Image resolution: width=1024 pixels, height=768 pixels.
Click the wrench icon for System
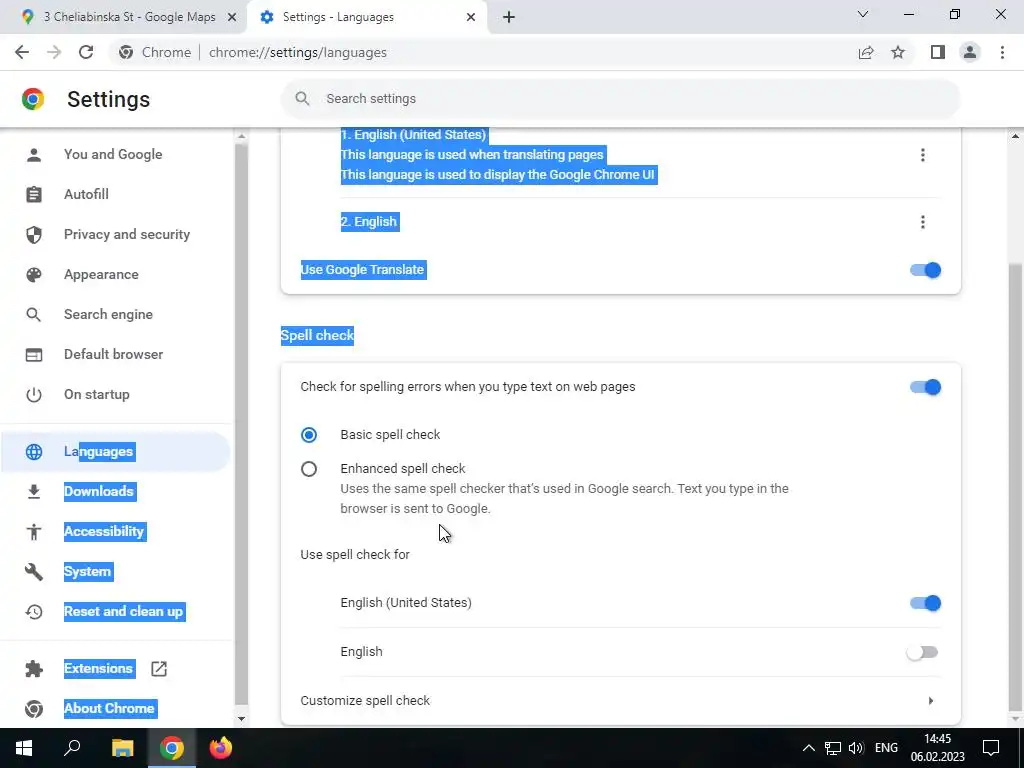click(x=33, y=571)
